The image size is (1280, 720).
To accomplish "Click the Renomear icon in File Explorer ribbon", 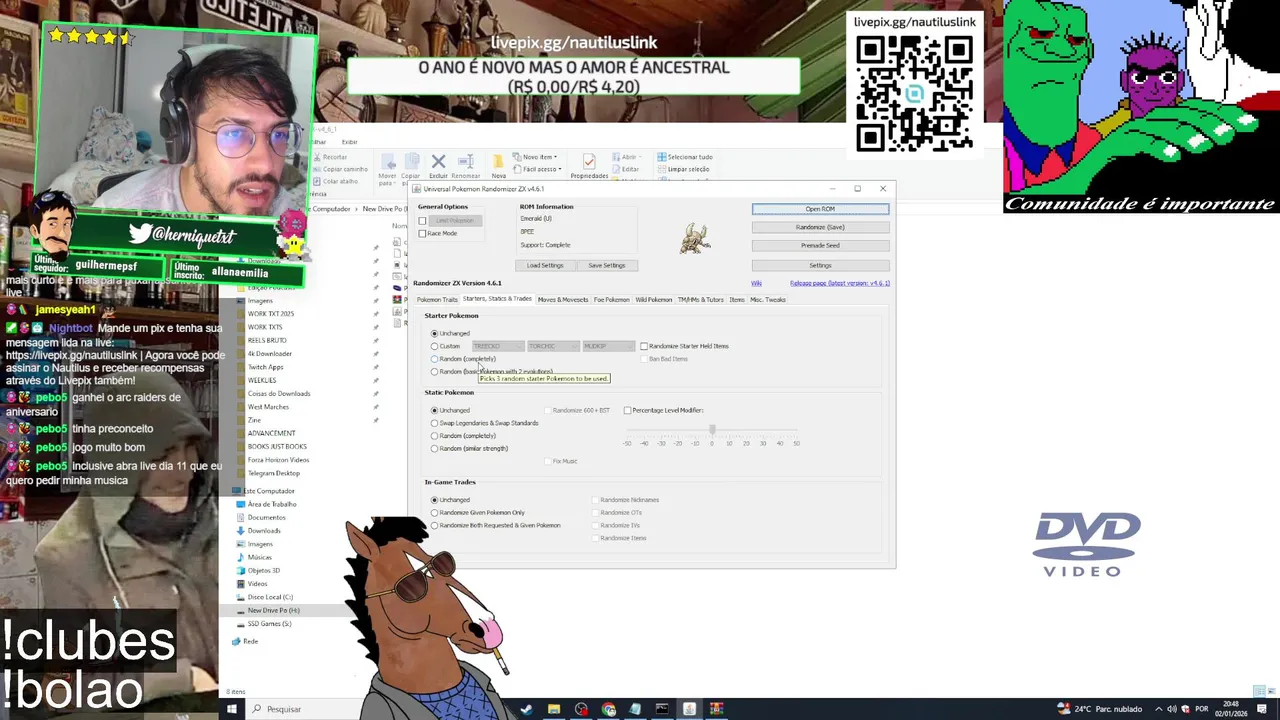I will pos(465,162).
